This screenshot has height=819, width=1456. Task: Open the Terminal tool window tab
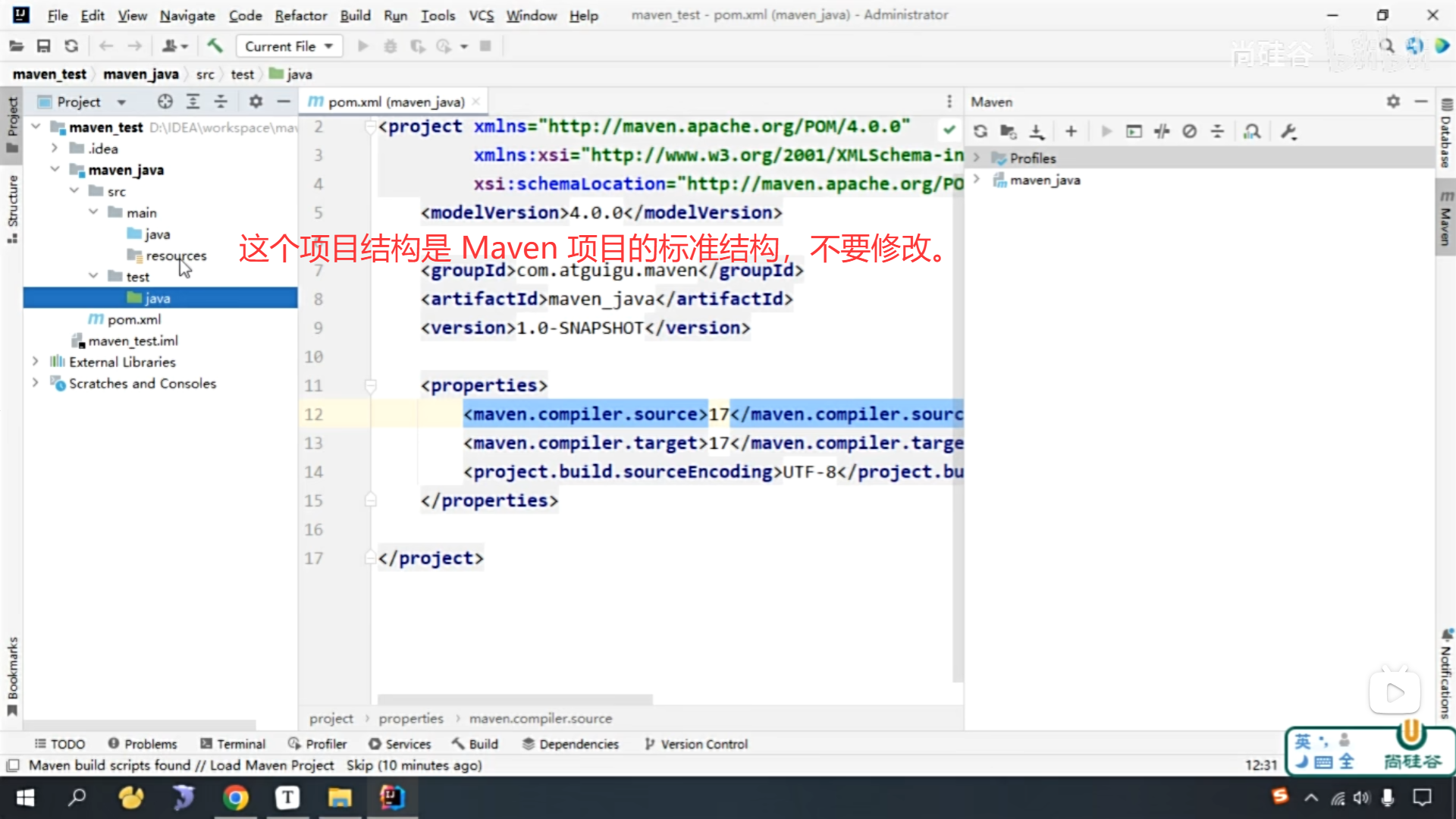click(233, 744)
